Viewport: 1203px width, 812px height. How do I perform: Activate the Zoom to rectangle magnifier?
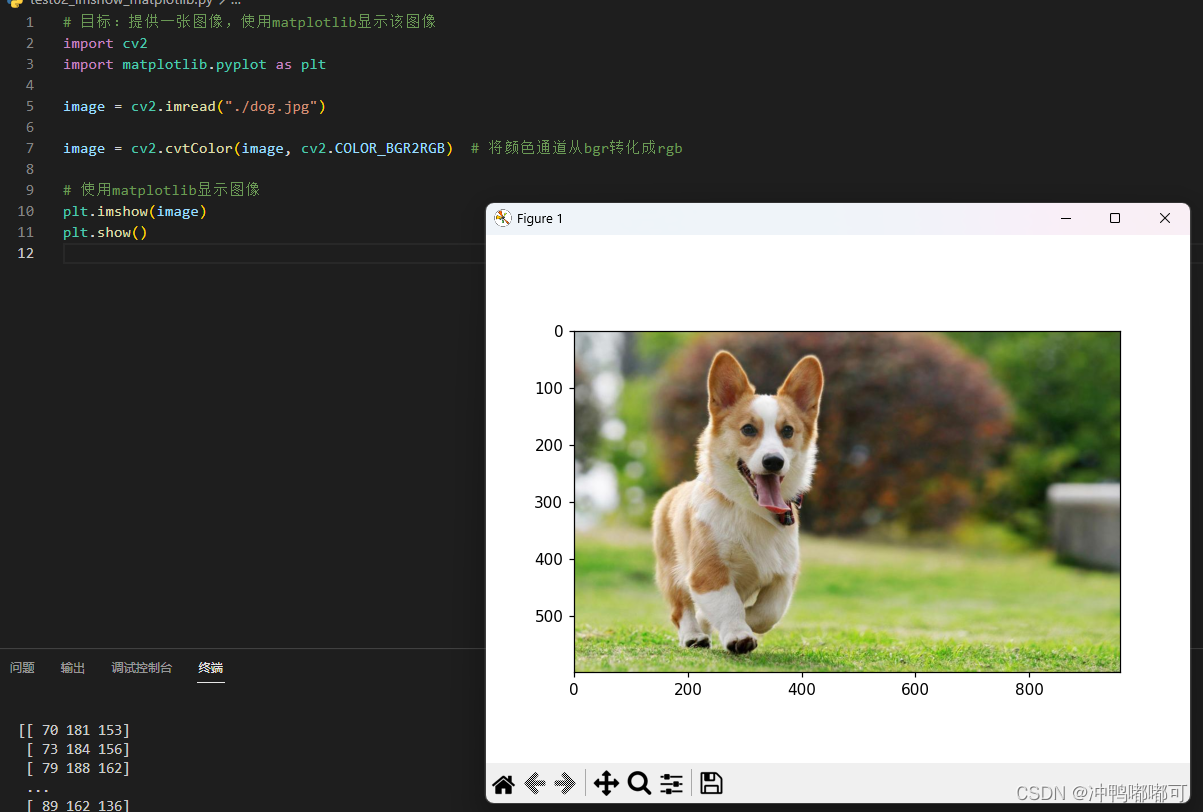(x=639, y=783)
